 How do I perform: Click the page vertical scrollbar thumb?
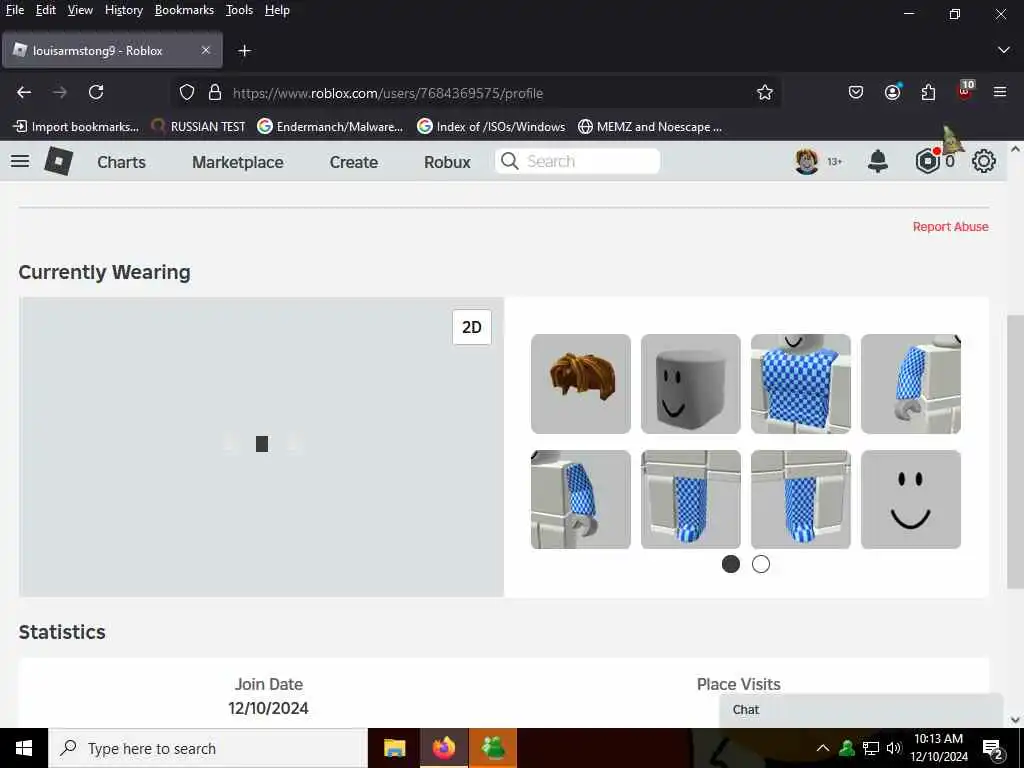pos(1015,451)
